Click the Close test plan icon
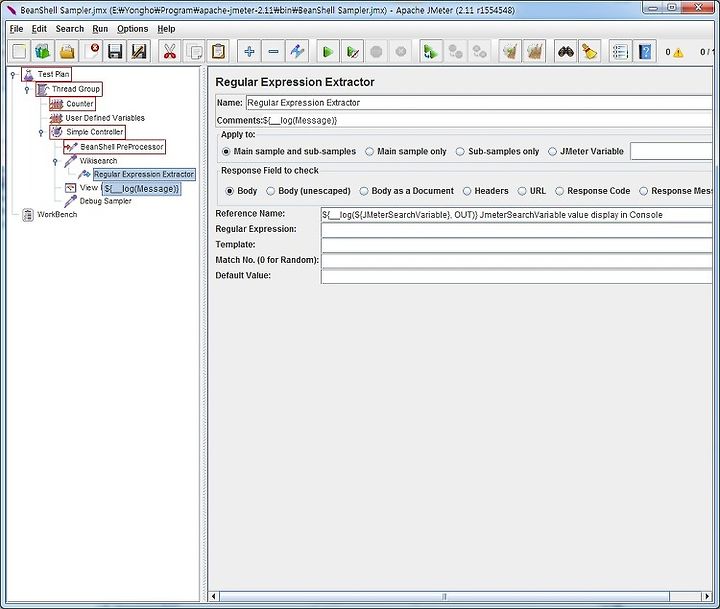 (91, 51)
